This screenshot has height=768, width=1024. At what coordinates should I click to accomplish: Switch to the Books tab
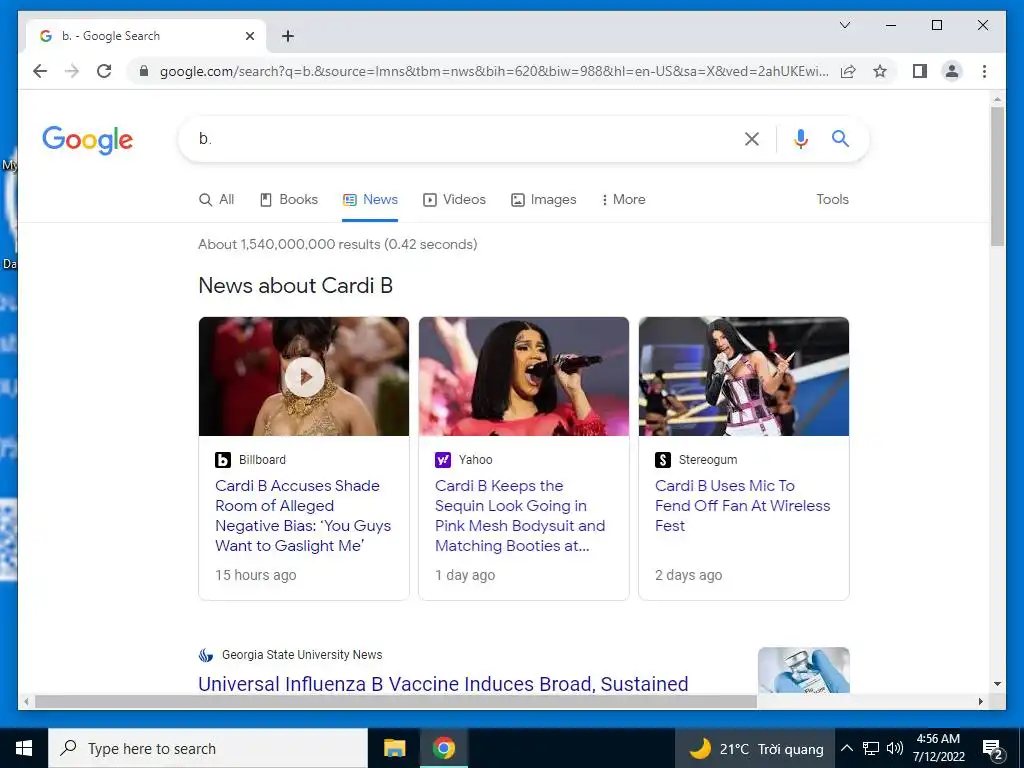(x=289, y=199)
